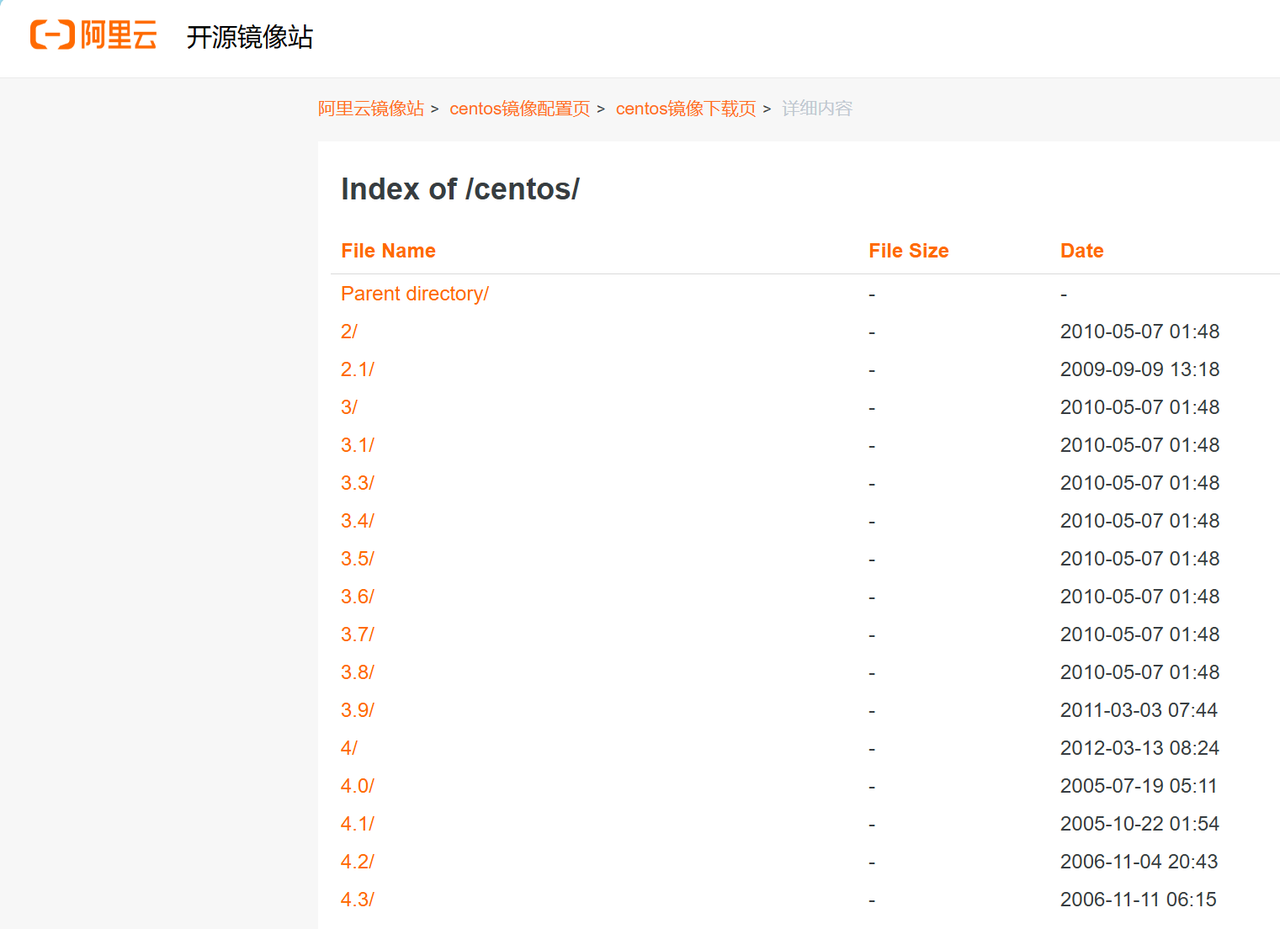The image size is (1280, 929).
Task: Open the 3.5/ directory
Action: [x=358, y=559]
